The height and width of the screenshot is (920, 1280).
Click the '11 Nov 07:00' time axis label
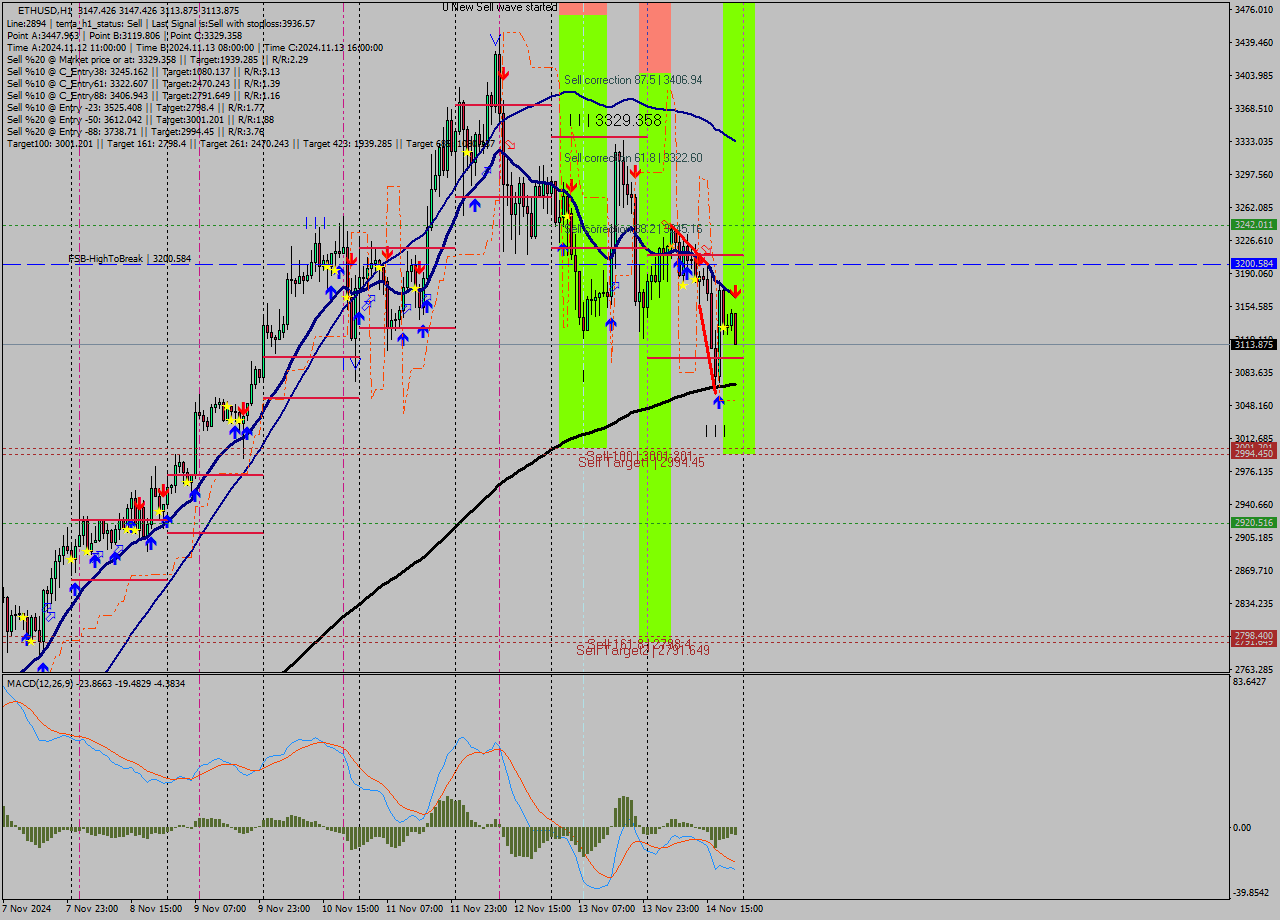tap(415, 909)
